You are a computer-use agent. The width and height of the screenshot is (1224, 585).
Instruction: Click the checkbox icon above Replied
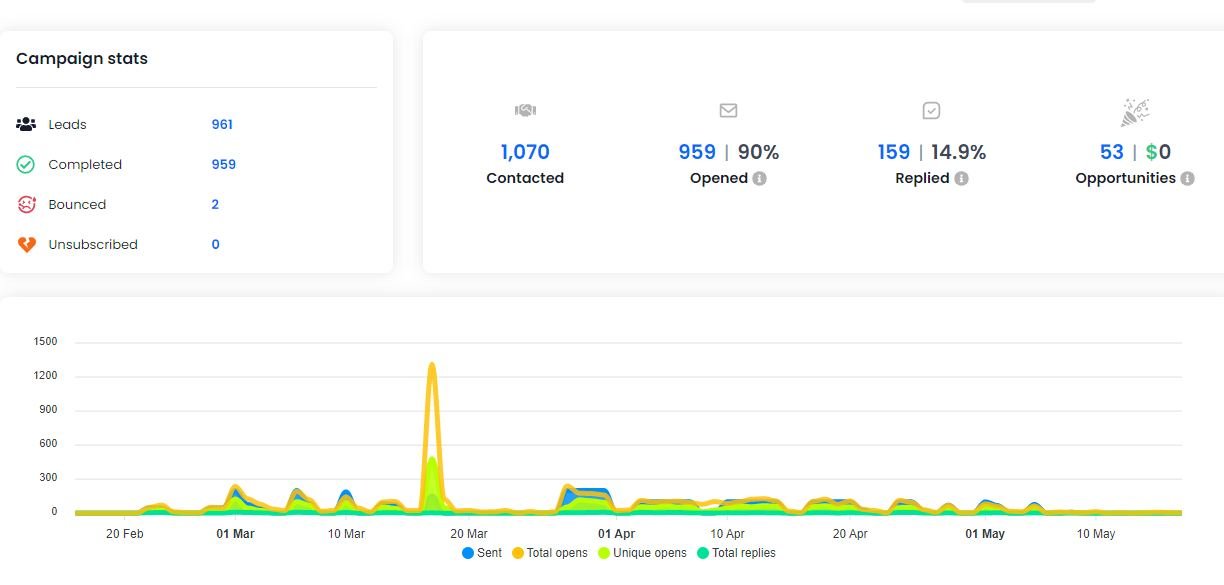click(x=931, y=111)
